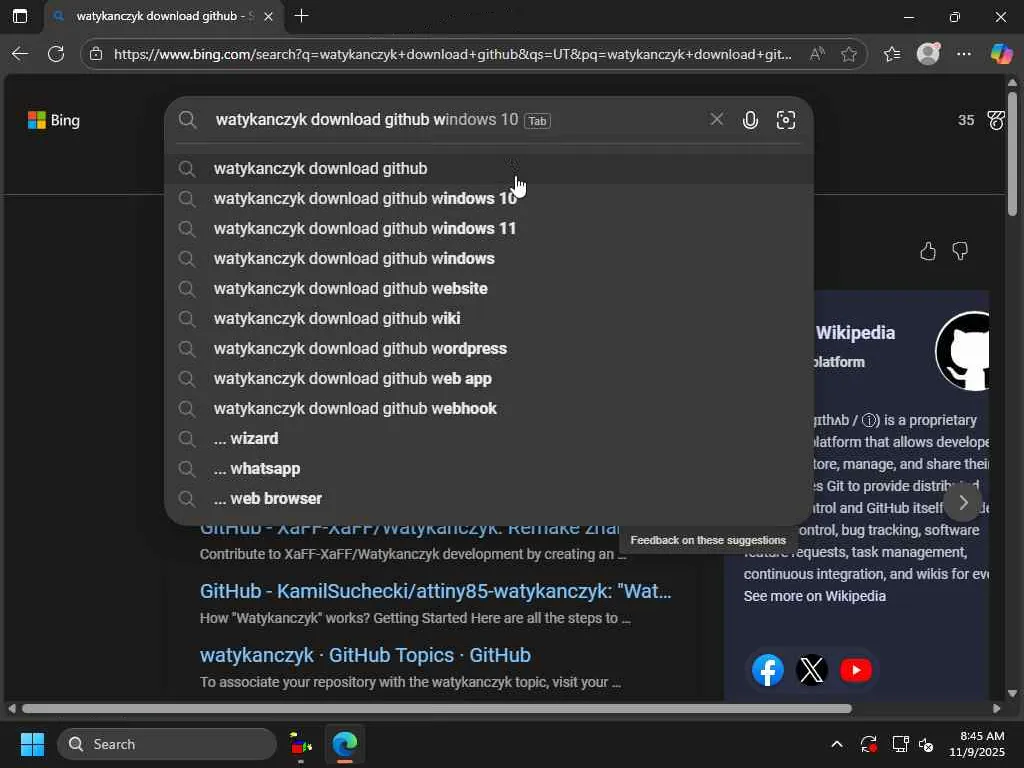Click the vertical page scrollbar thumb
This screenshot has width=1024, height=768.
click(x=1012, y=153)
